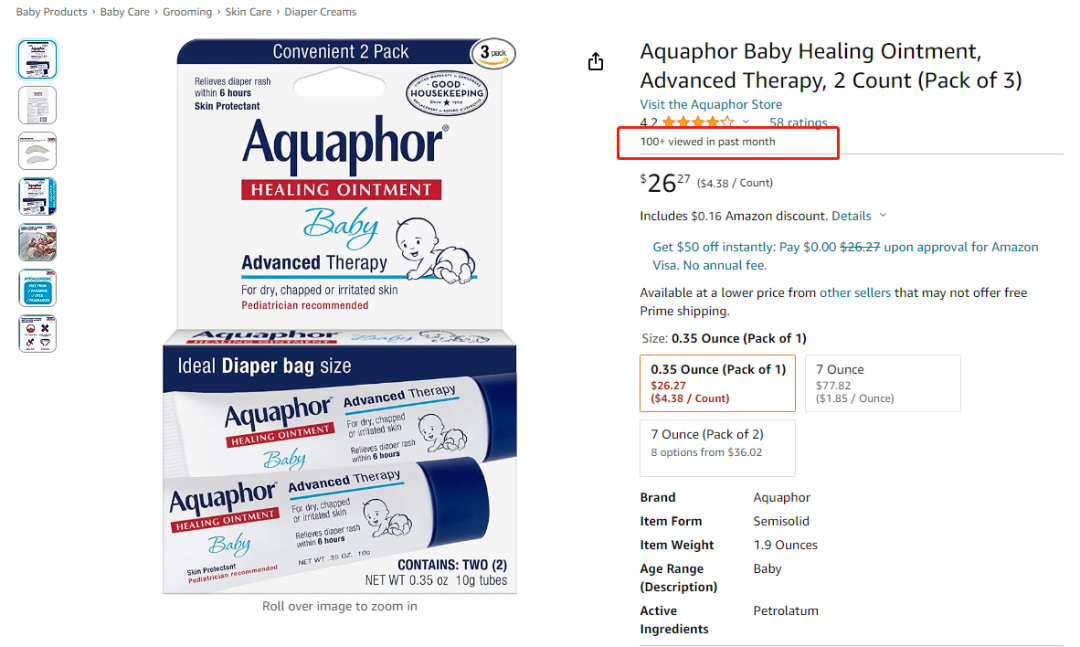Choose the 7 Ounce size option
Viewport: 1080px width, 647px height.
882,383
